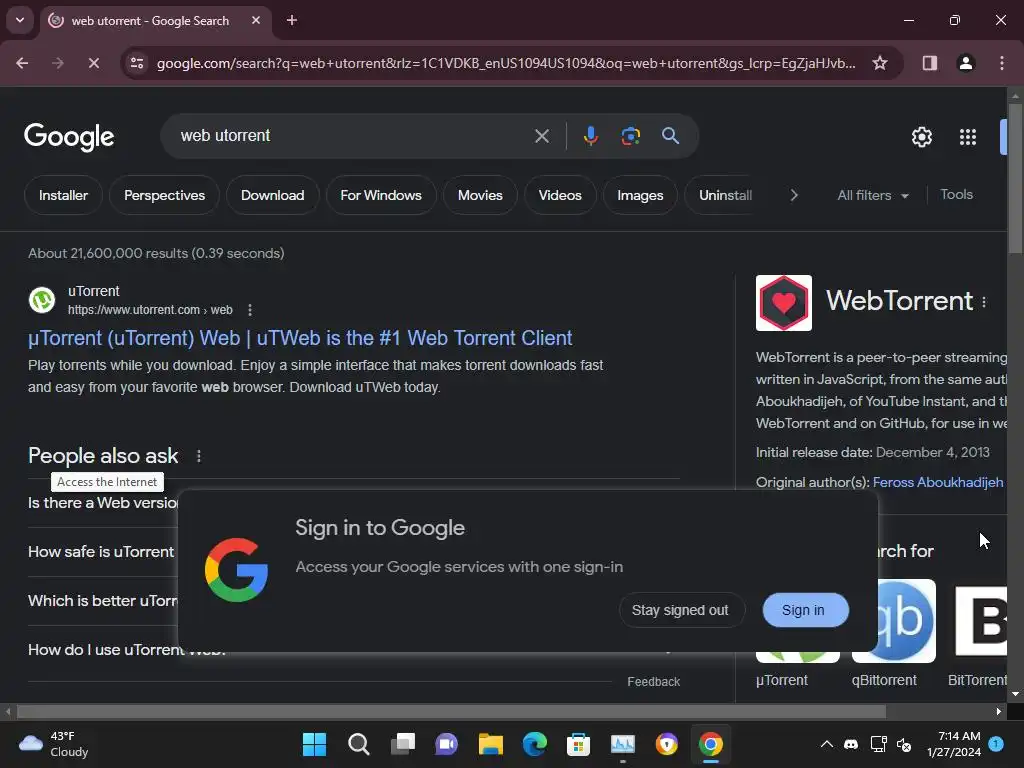Select the Movies filter chip
This screenshot has width=1024, height=768.
point(480,195)
